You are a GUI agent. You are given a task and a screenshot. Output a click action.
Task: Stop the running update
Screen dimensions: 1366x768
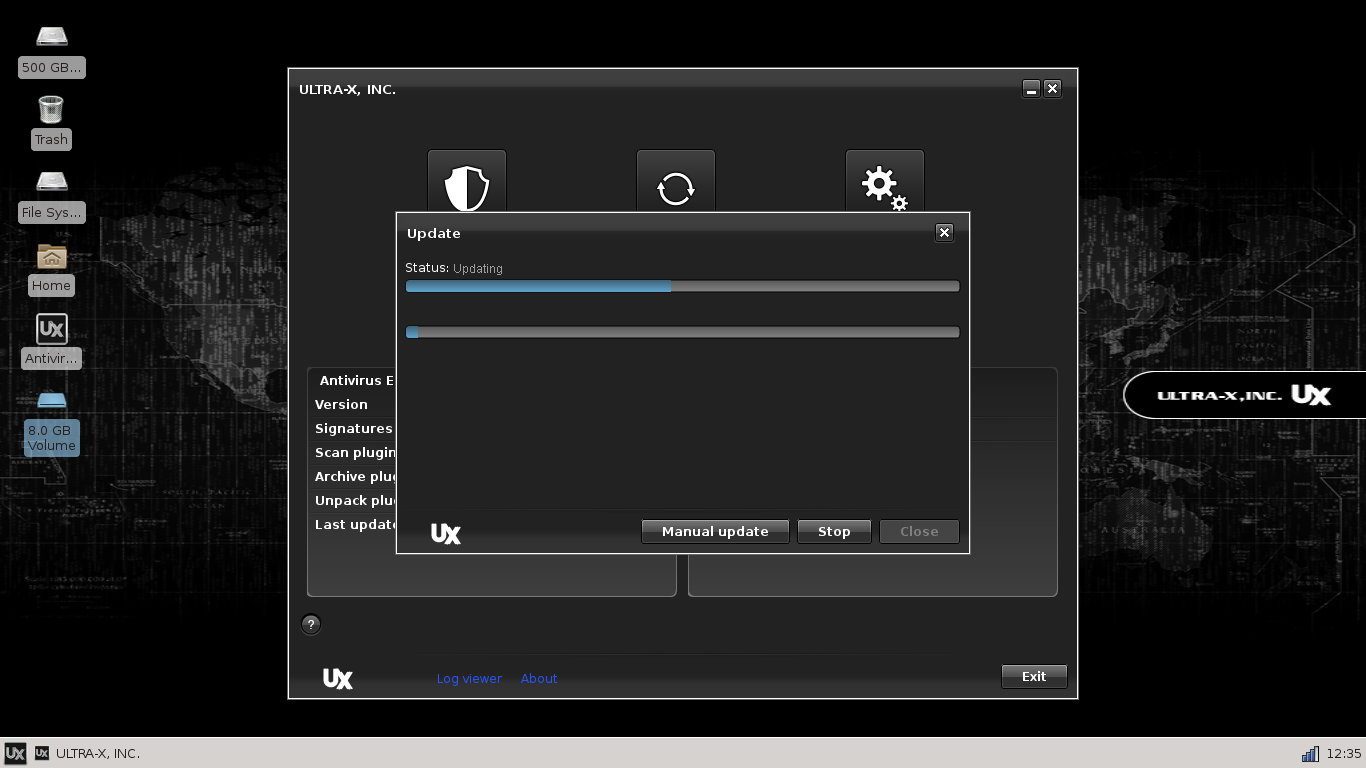(x=833, y=532)
